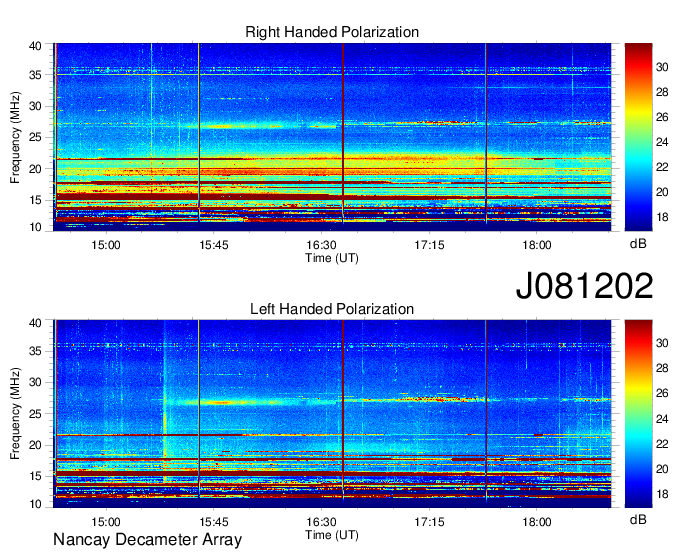Click the 20 dB label on the lower colorbar

tap(662, 469)
